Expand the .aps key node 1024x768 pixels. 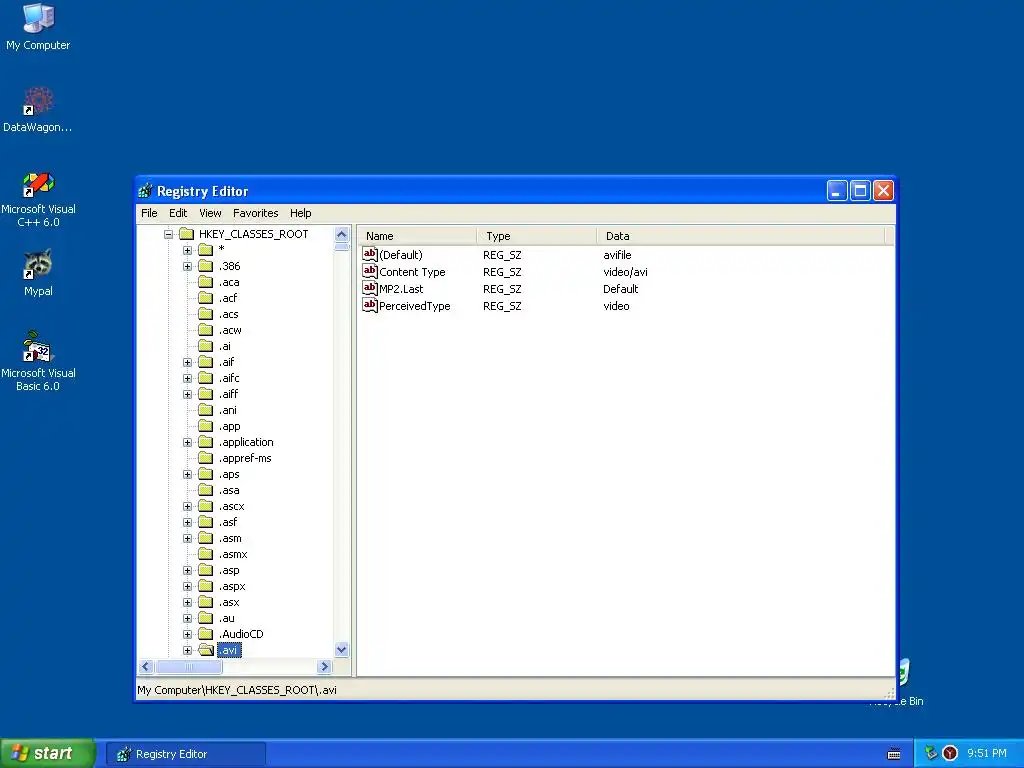(x=187, y=474)
